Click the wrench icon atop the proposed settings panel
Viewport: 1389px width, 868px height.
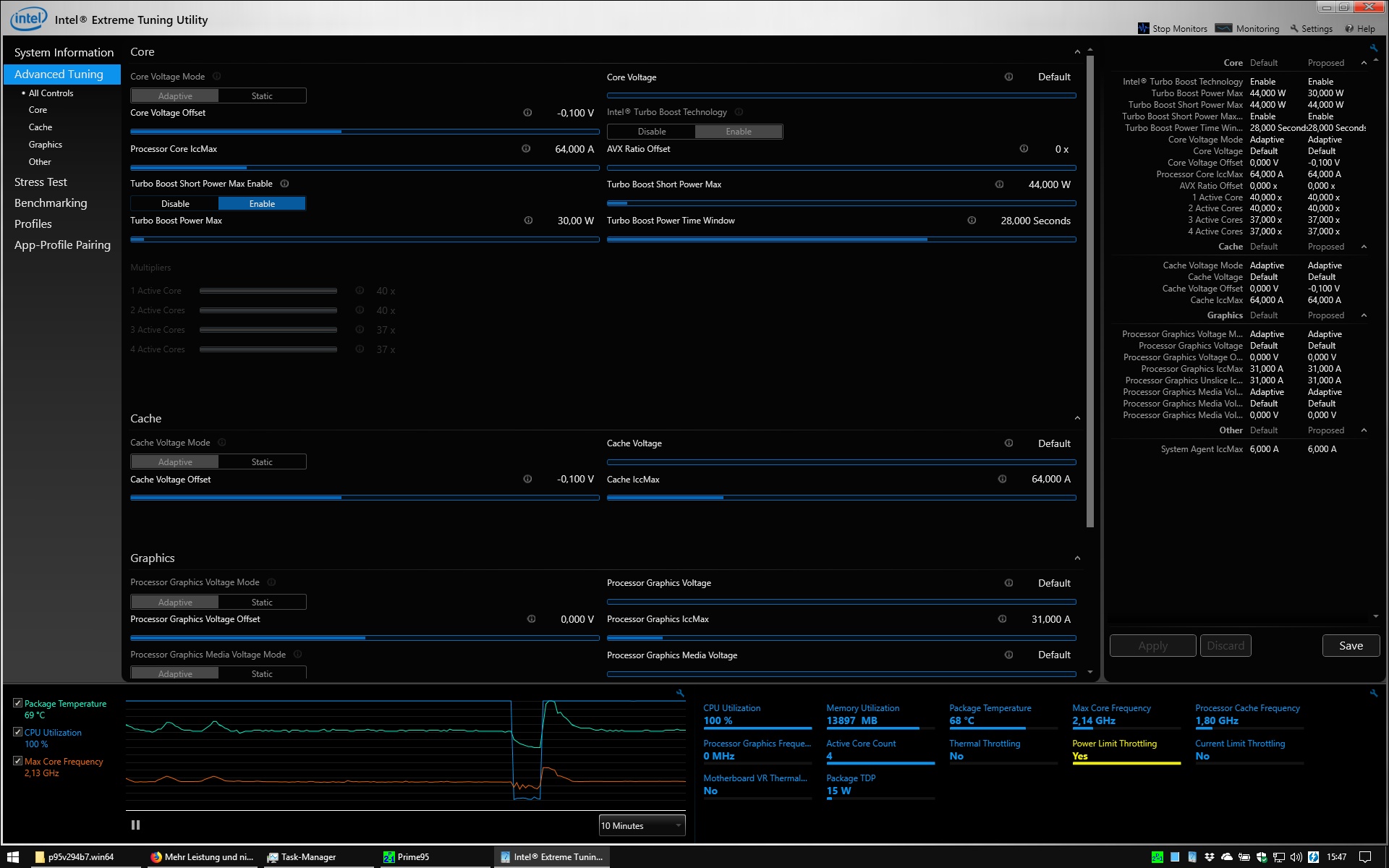click(1373, 48)
